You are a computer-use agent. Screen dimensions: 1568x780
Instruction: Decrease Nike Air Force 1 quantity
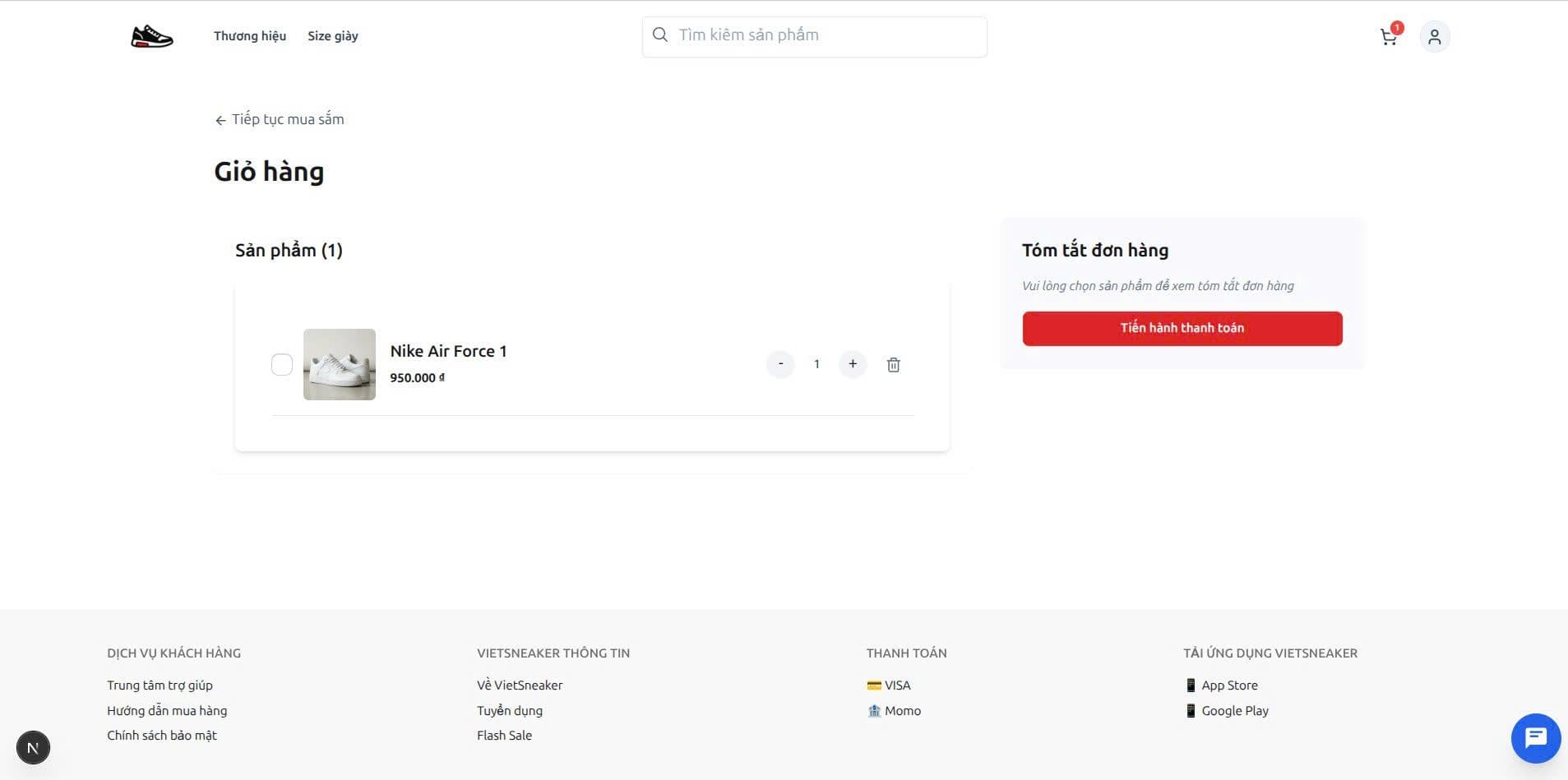pos(780,364)
